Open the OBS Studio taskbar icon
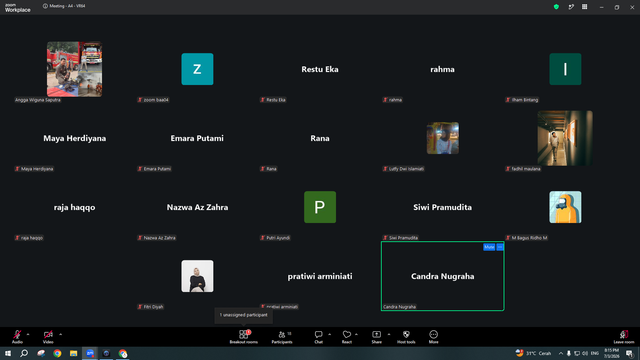This screenshot has width=640, height=360. point(106,353)
